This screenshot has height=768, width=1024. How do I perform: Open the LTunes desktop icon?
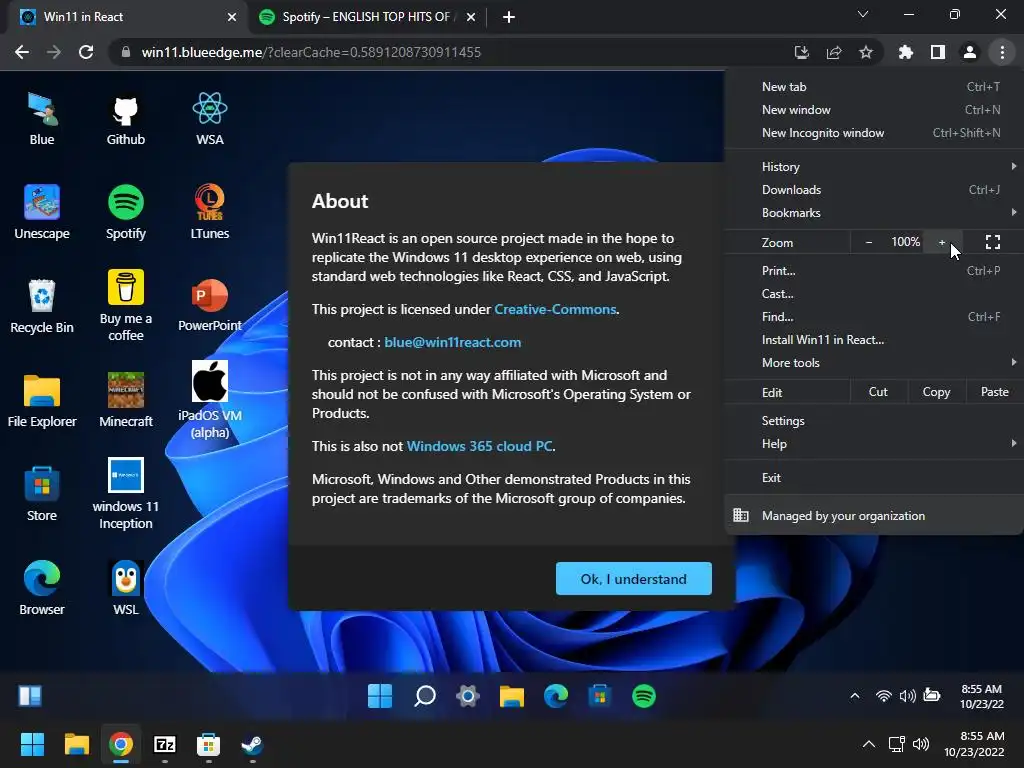click(210, 213)
